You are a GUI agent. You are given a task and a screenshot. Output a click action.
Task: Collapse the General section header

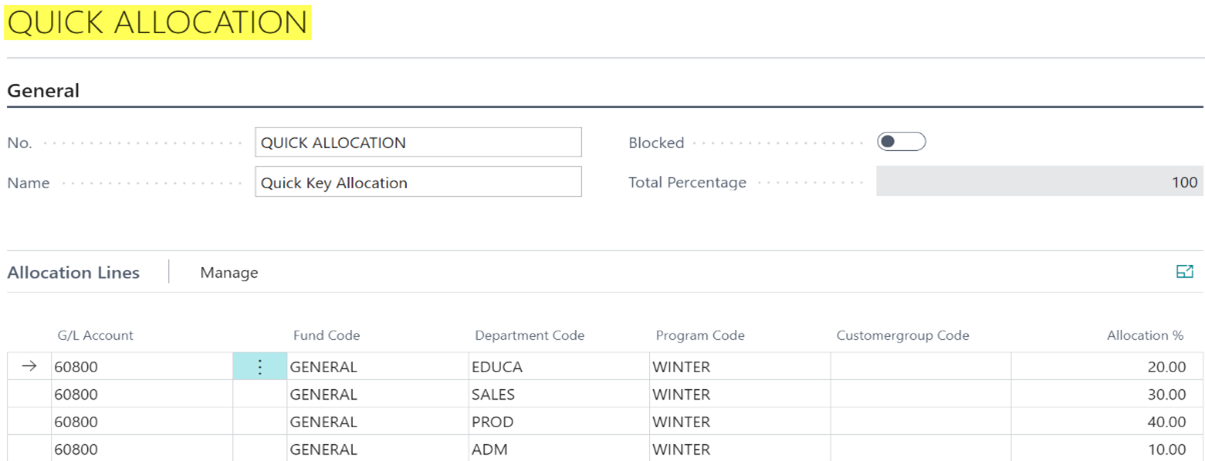pos(44,91)
